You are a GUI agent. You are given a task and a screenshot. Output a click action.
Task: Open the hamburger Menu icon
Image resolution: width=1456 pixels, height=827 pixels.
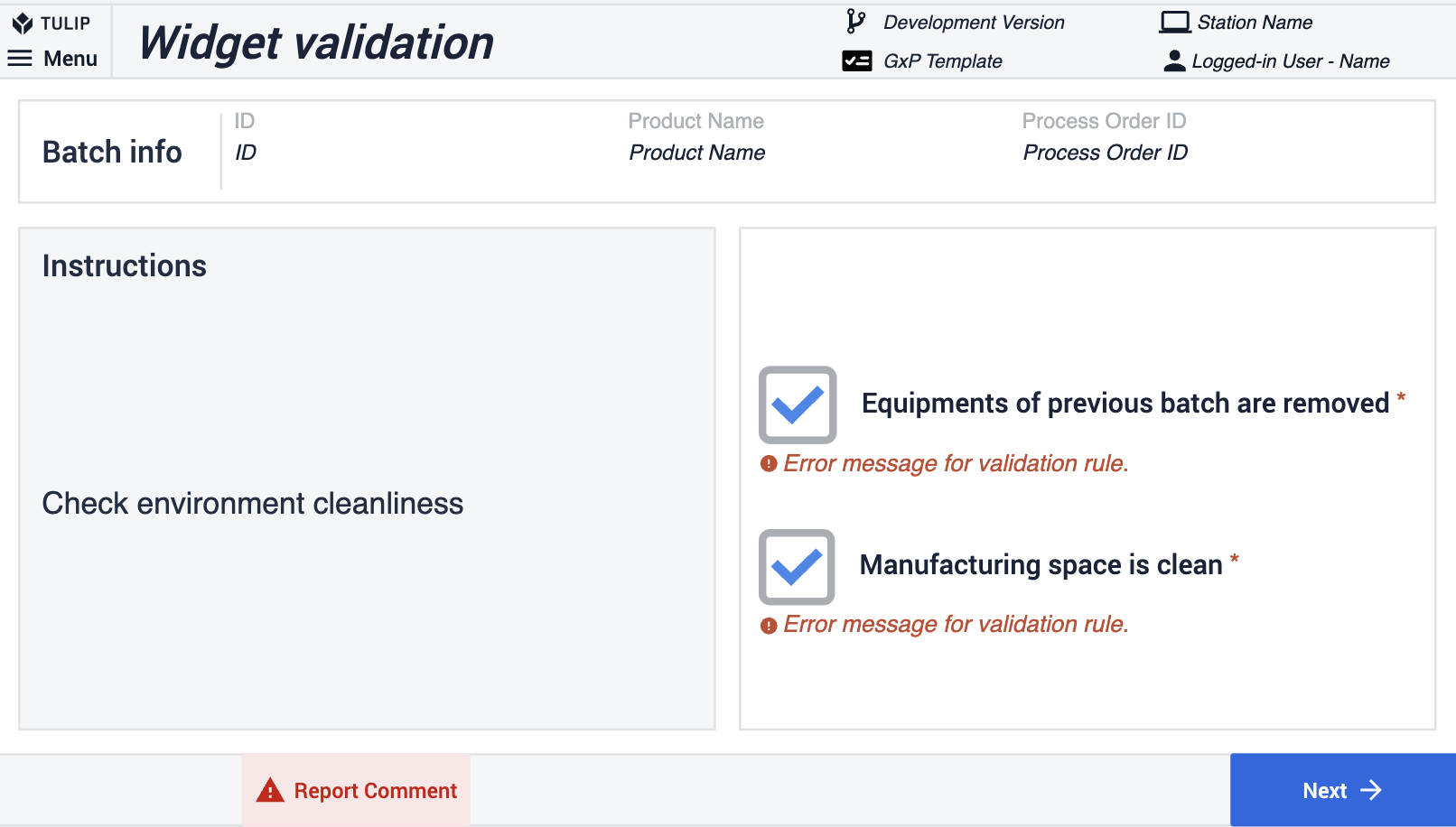pos(20,59)
